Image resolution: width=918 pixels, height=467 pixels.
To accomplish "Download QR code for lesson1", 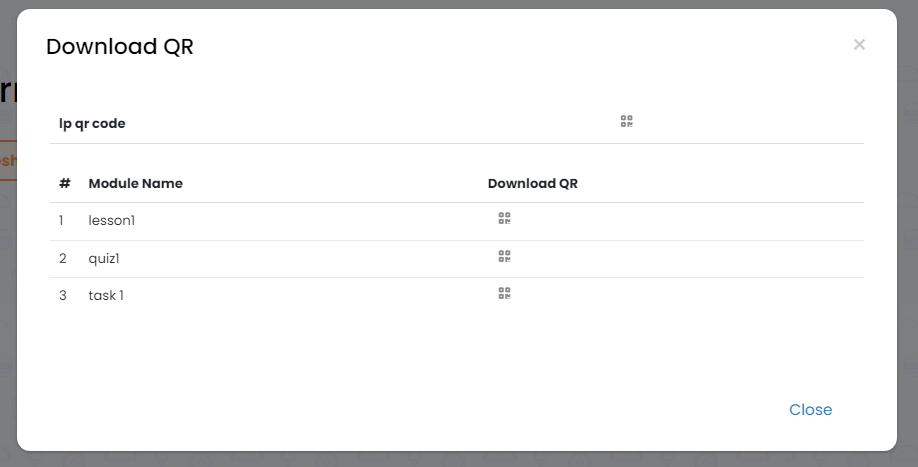I will point(505,219).
